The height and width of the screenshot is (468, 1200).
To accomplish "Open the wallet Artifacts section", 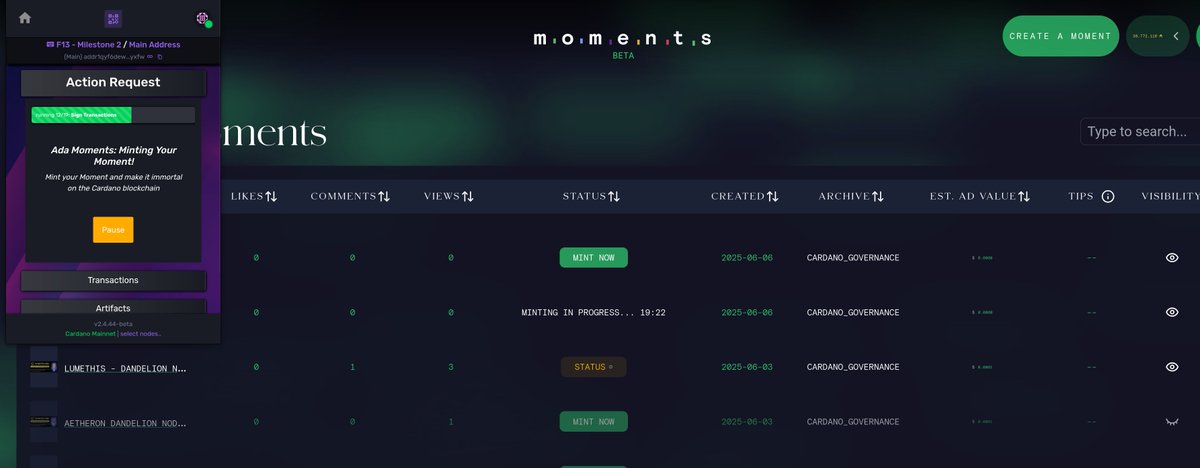I will pyautogui.click(x=113, y=308).
